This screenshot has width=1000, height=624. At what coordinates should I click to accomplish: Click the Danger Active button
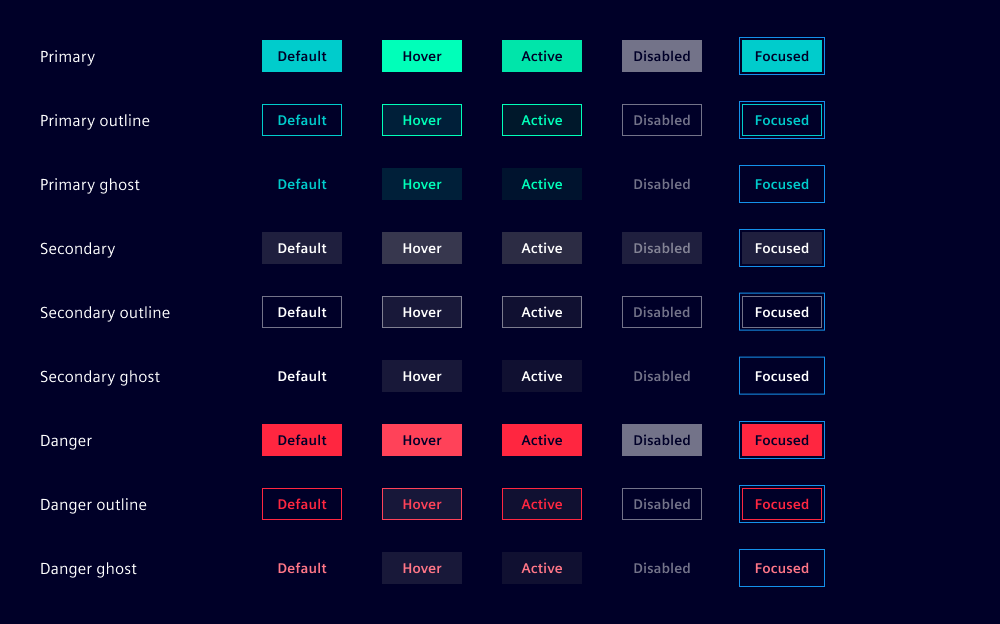(542, 440)
